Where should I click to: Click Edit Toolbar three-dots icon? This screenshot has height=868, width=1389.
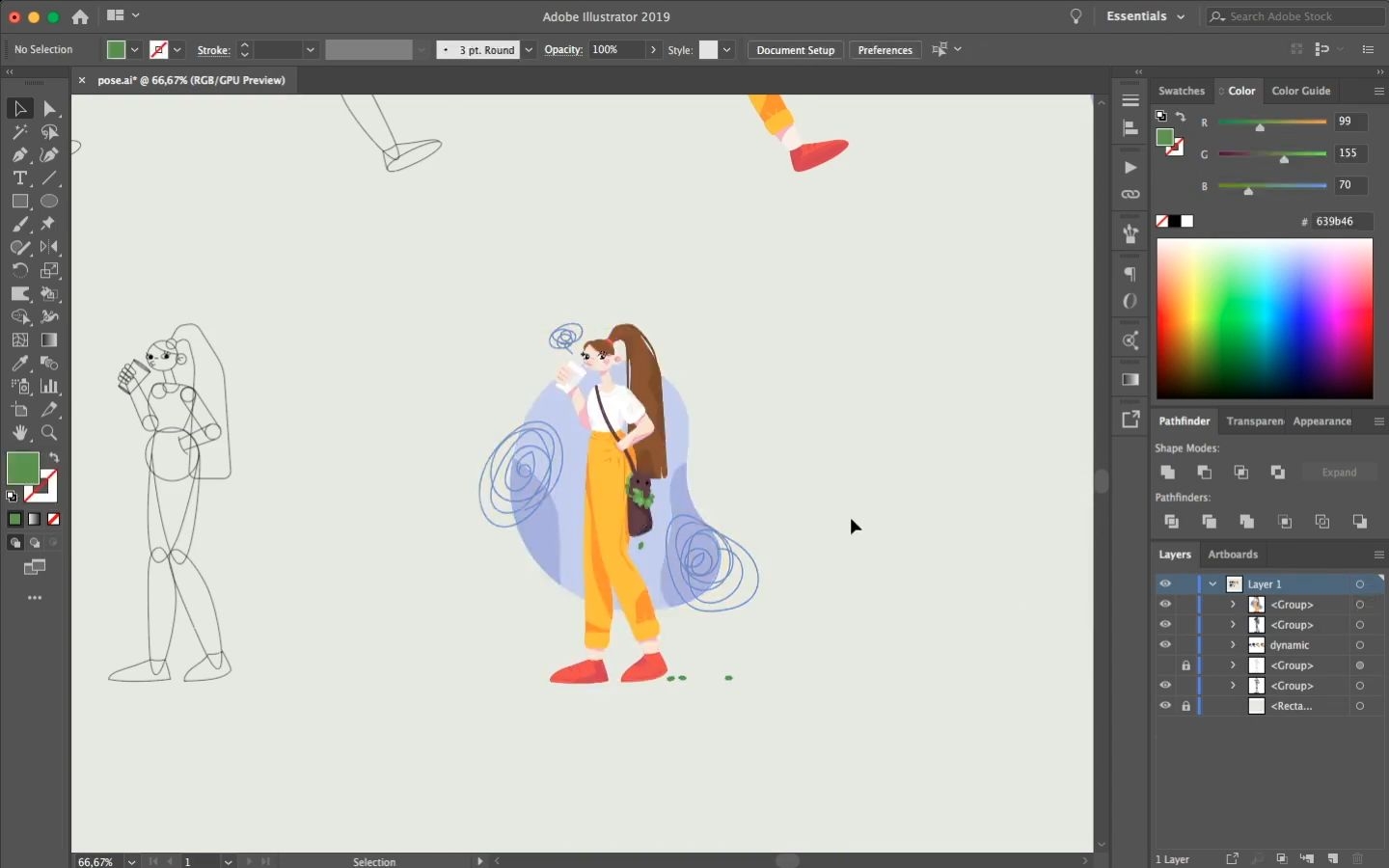[x=35, y=598]
